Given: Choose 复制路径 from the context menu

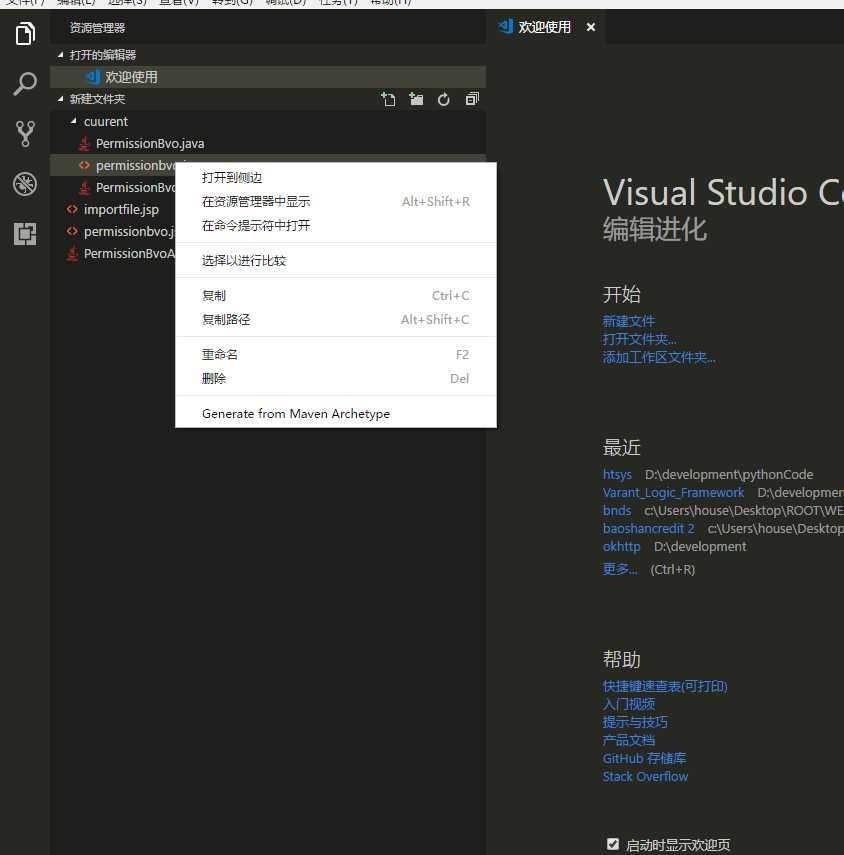Looking at the screenshot, I should click(336, 320).
